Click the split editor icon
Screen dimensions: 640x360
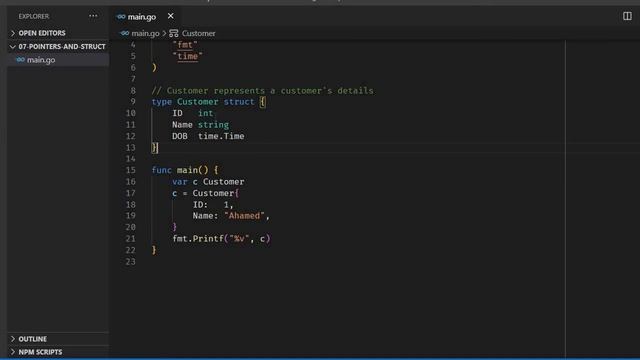click(x=627, y=16)
